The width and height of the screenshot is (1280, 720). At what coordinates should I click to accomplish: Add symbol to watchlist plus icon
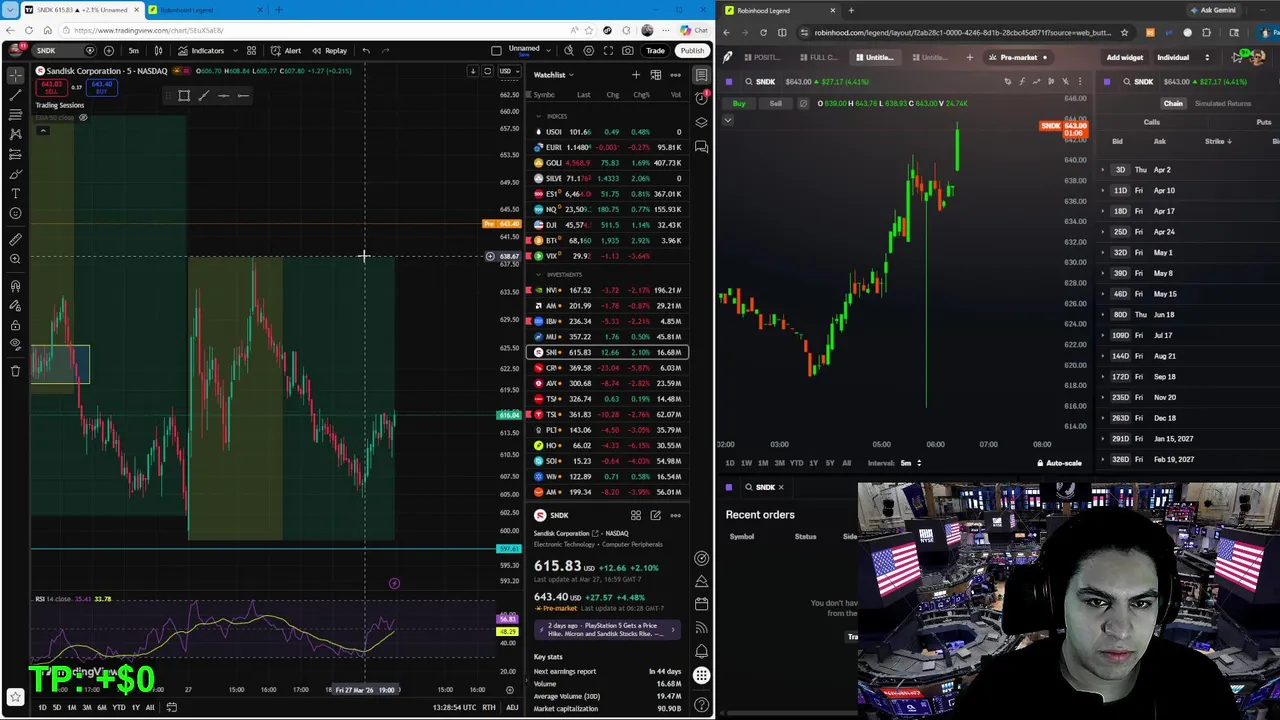[x=636, y=75]
